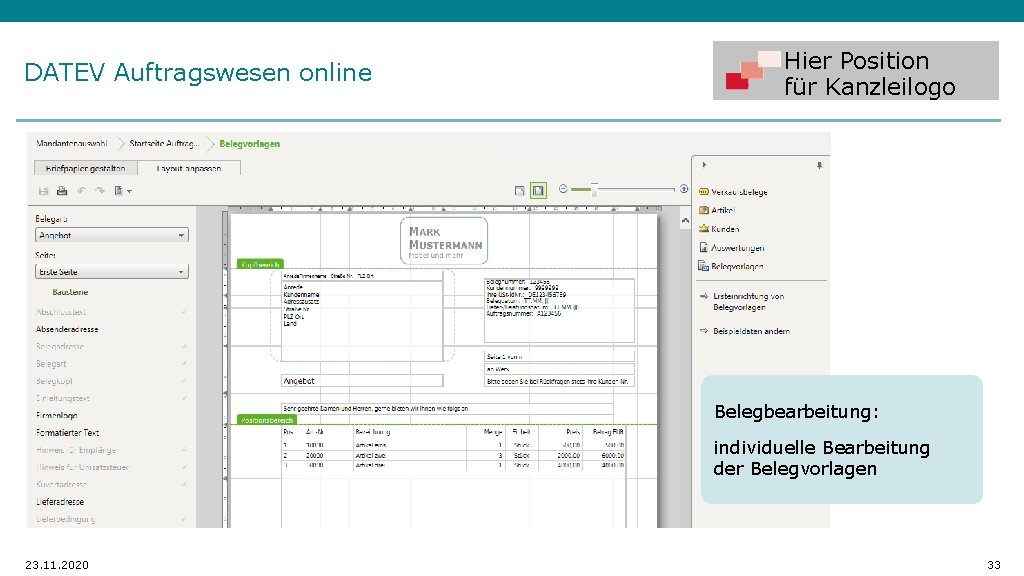Viewport: 1024px width, 576px height.
Task: Open the Seite dropdown showing Erste Seite
Action: [x=112, y=270]
